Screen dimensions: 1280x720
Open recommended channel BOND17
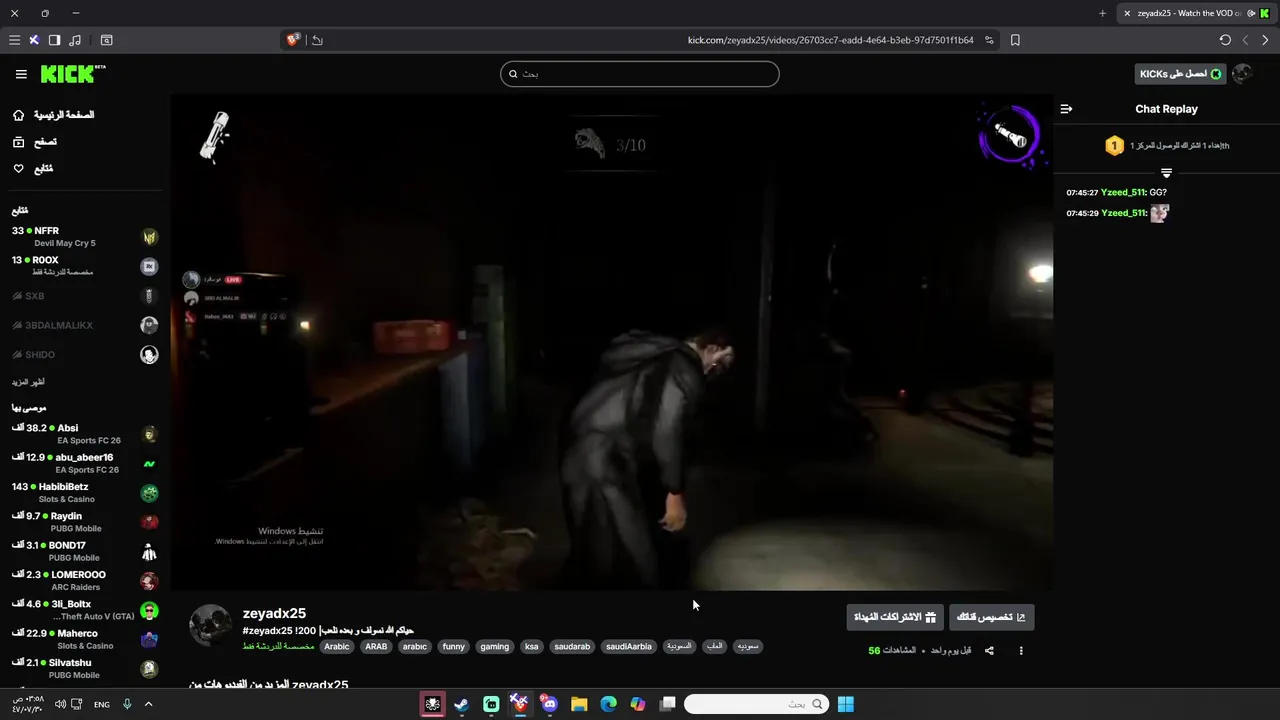click(85, 551)
